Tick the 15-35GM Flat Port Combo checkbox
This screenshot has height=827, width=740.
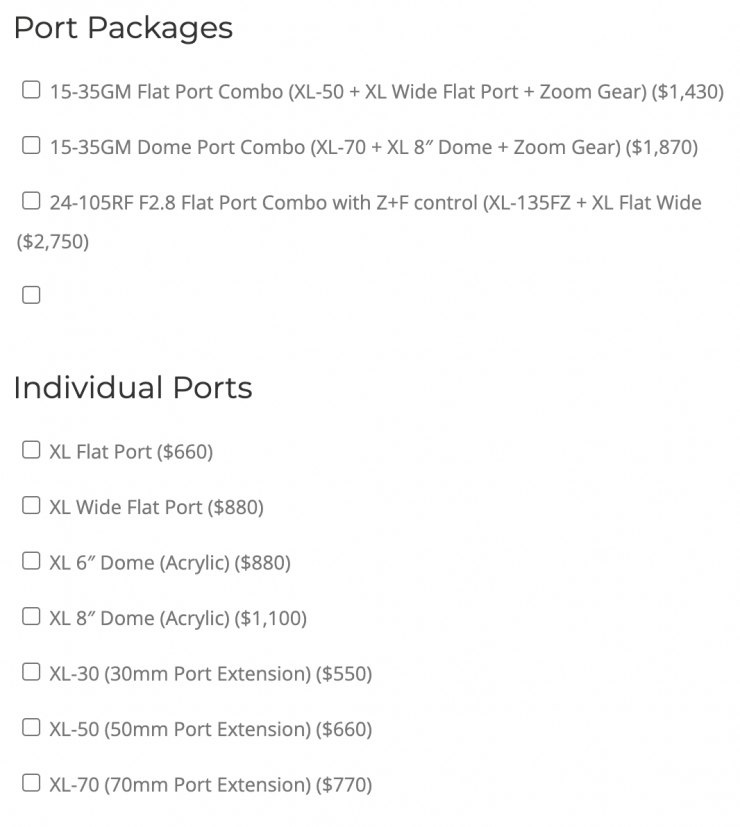[x=31, y=92]
